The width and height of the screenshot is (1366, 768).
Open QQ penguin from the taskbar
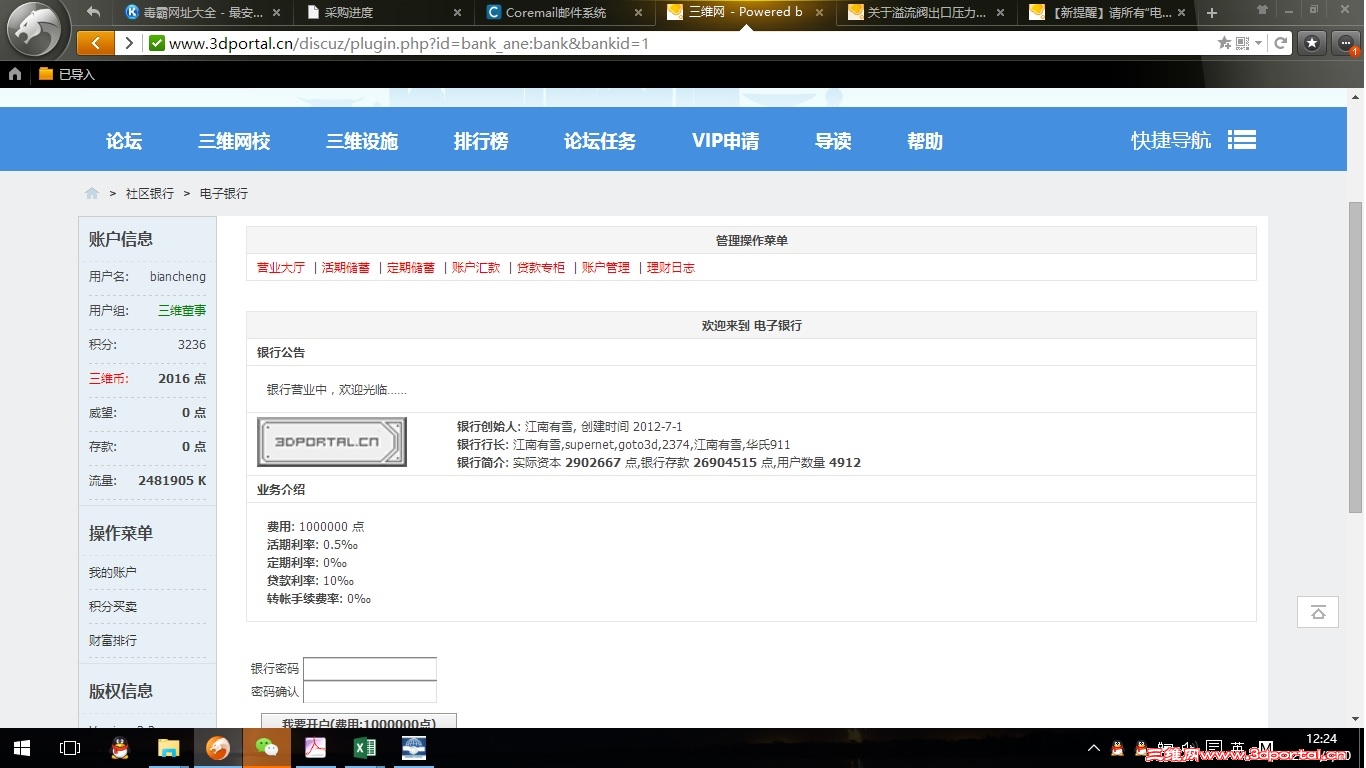pyautogui.click(x=119, y=748)
